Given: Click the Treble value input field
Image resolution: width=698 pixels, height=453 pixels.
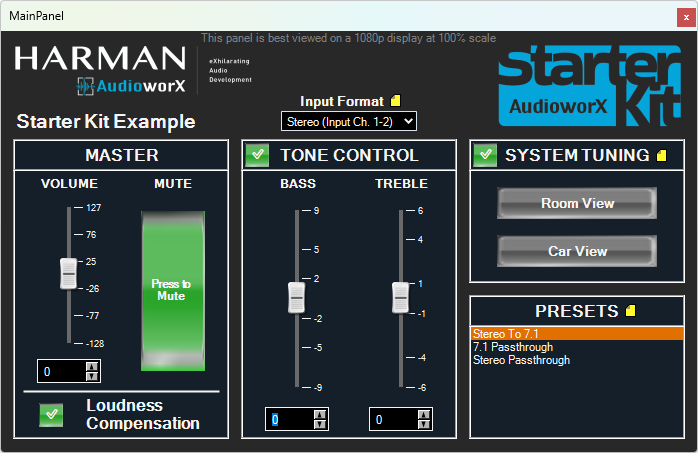Looking at the screenshot, I should (x=394, y=419).
